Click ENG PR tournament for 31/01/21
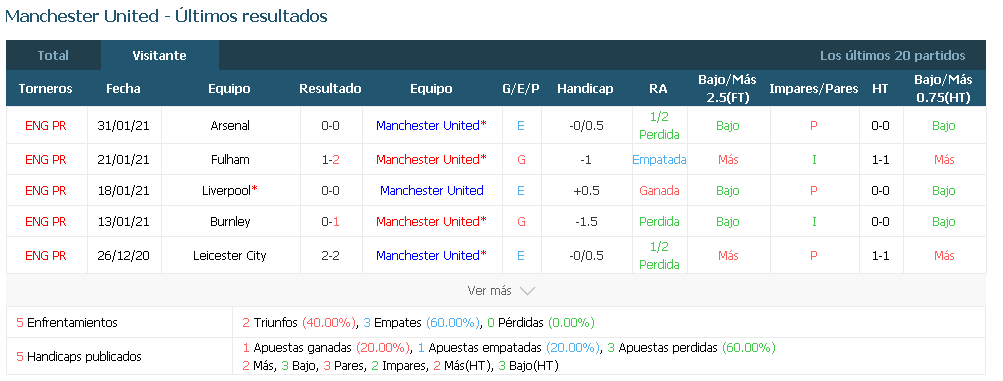1003x381 pixels. (45, 126)
